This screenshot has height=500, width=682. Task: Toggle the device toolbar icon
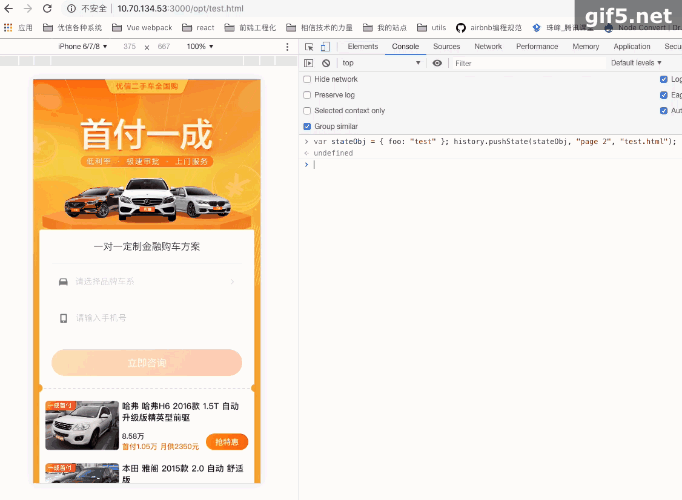[325, 47]
